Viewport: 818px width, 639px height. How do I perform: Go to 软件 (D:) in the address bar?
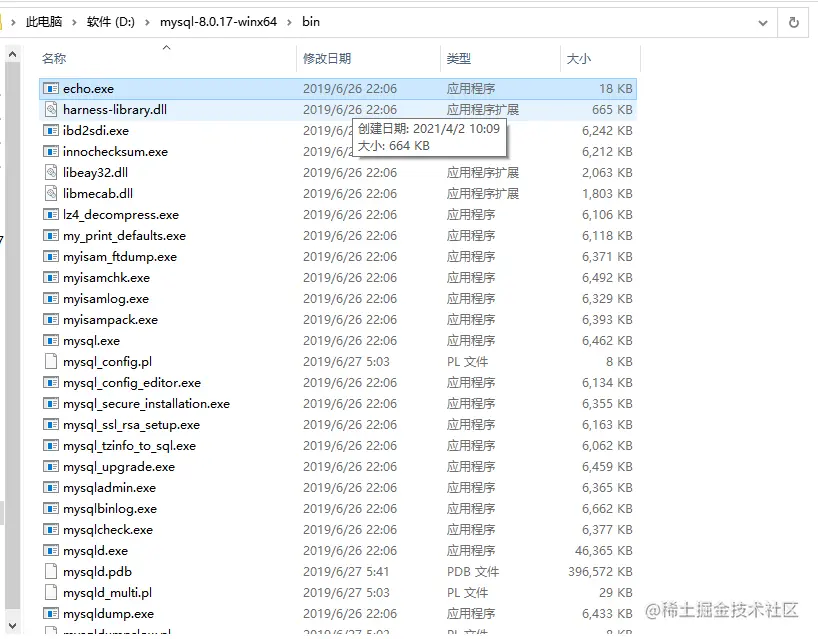point(111,22)
